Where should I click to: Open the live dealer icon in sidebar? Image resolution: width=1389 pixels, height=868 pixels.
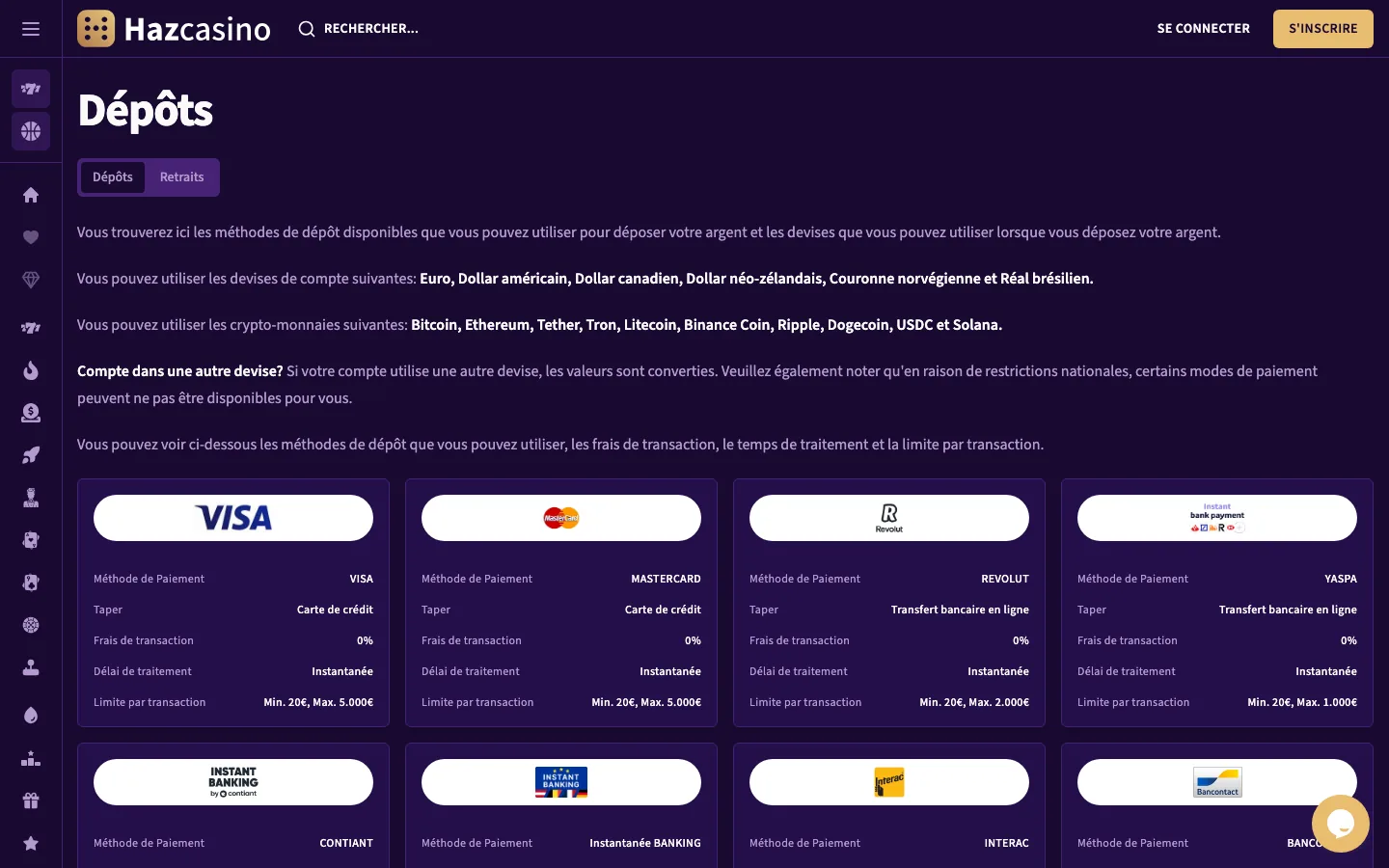coord(31,498)
